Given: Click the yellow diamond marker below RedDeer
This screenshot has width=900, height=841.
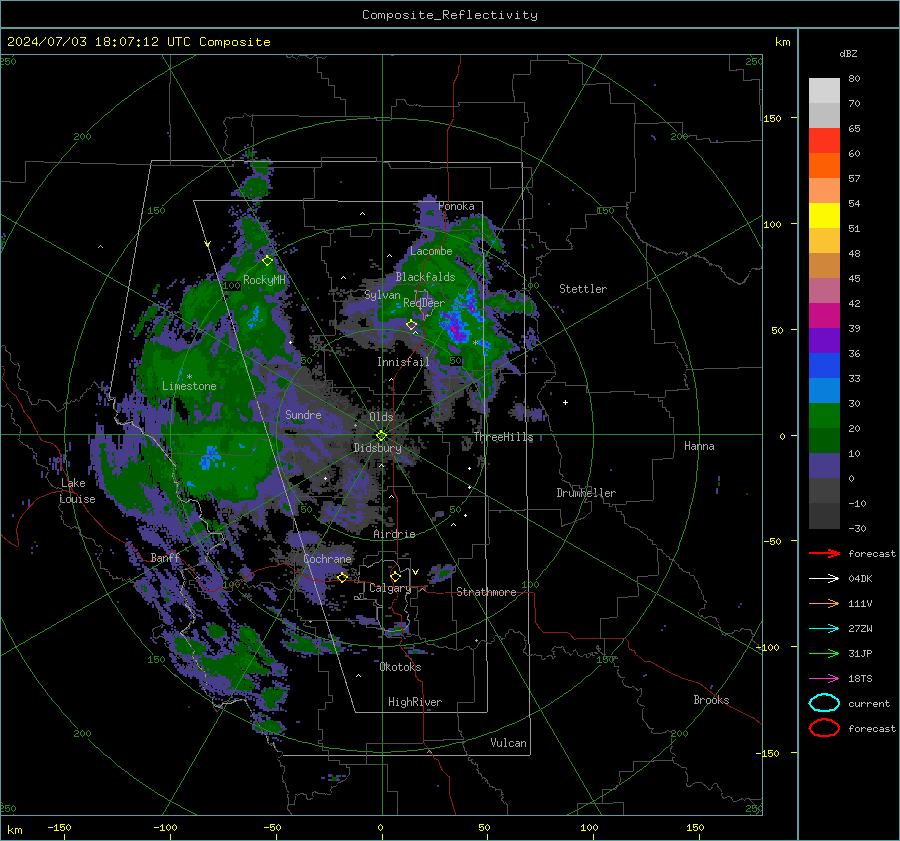Looking at the screenshot, I should click(411, 325).
